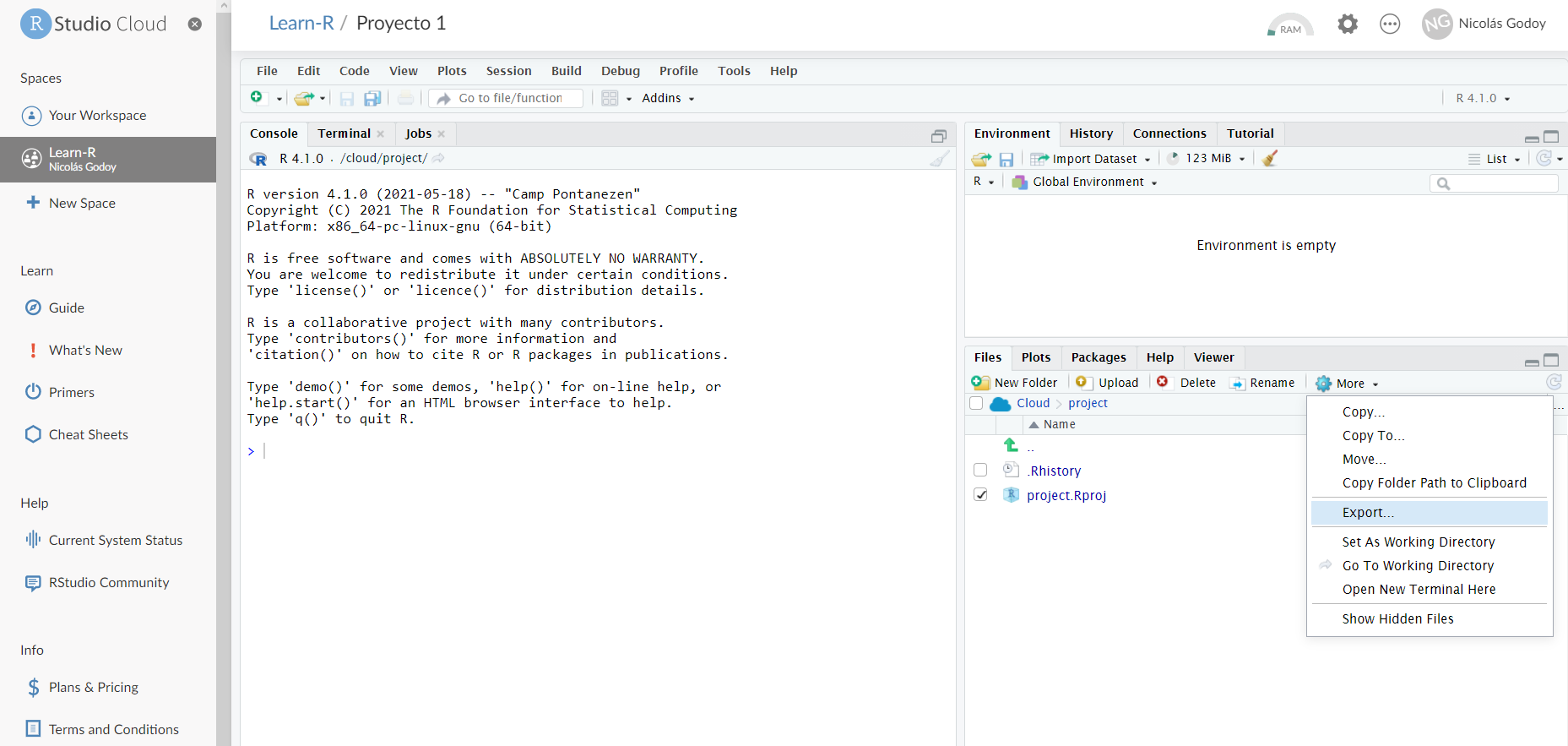This screenshot has height=746, width=1568.
Task: Click the Delete button in Files
Action: [x=1187, y=383]
